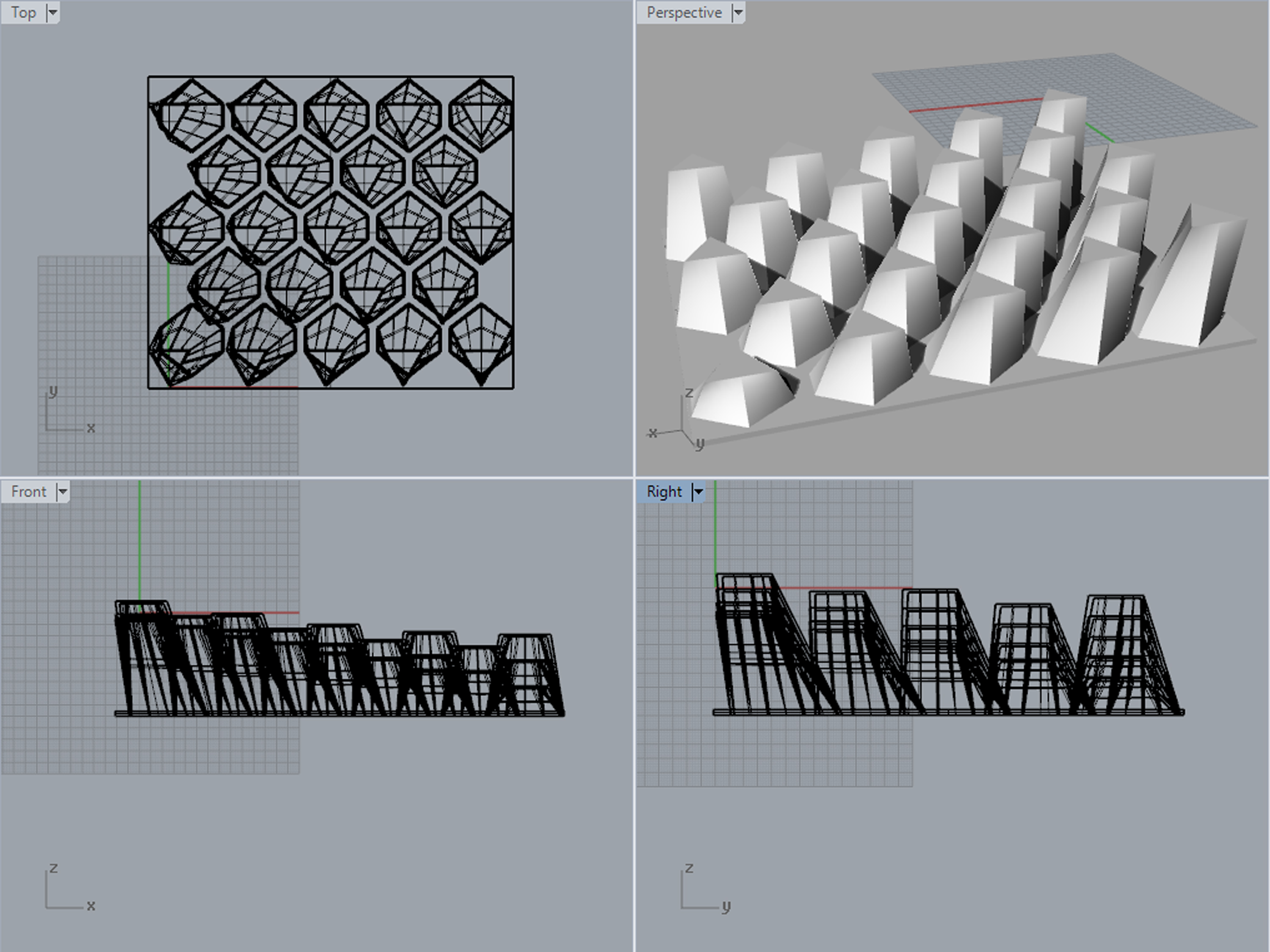Open the Top viewport dropdown arrow
This screenshot has width=1270, height=952.
click(x=52, y=12)
